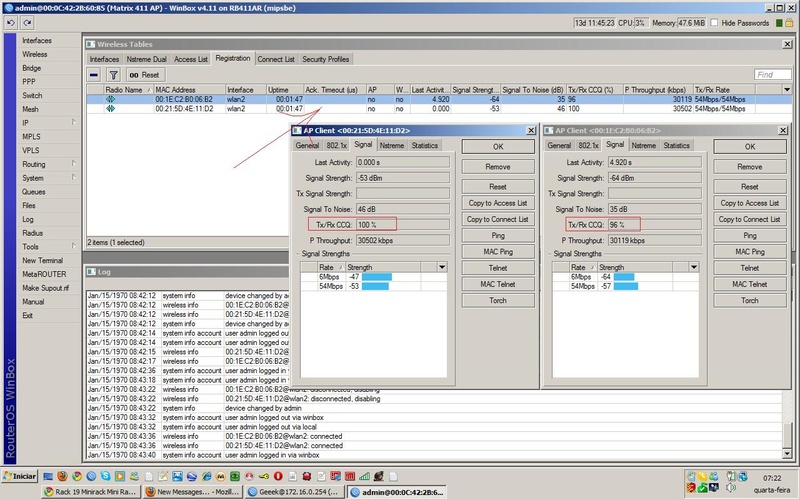
Task: Click Remove in AP Client 00:1E:C2:B0:06:B2
Action: coord(749,167)
